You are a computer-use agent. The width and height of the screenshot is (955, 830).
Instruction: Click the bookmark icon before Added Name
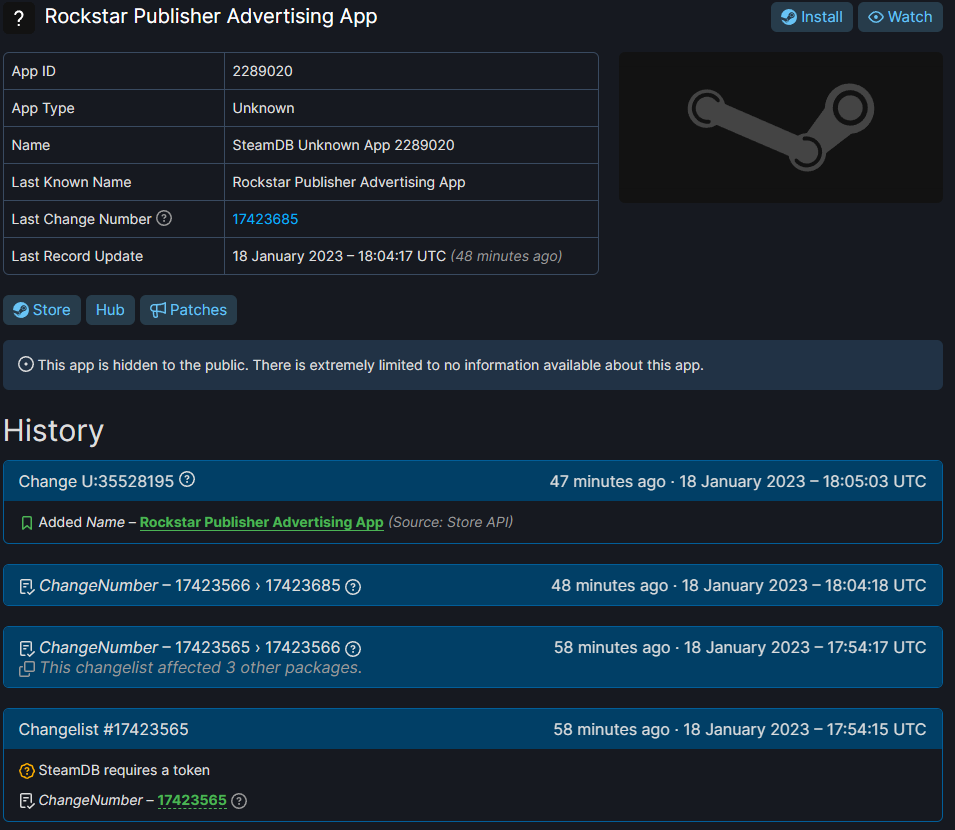[27, 523]
